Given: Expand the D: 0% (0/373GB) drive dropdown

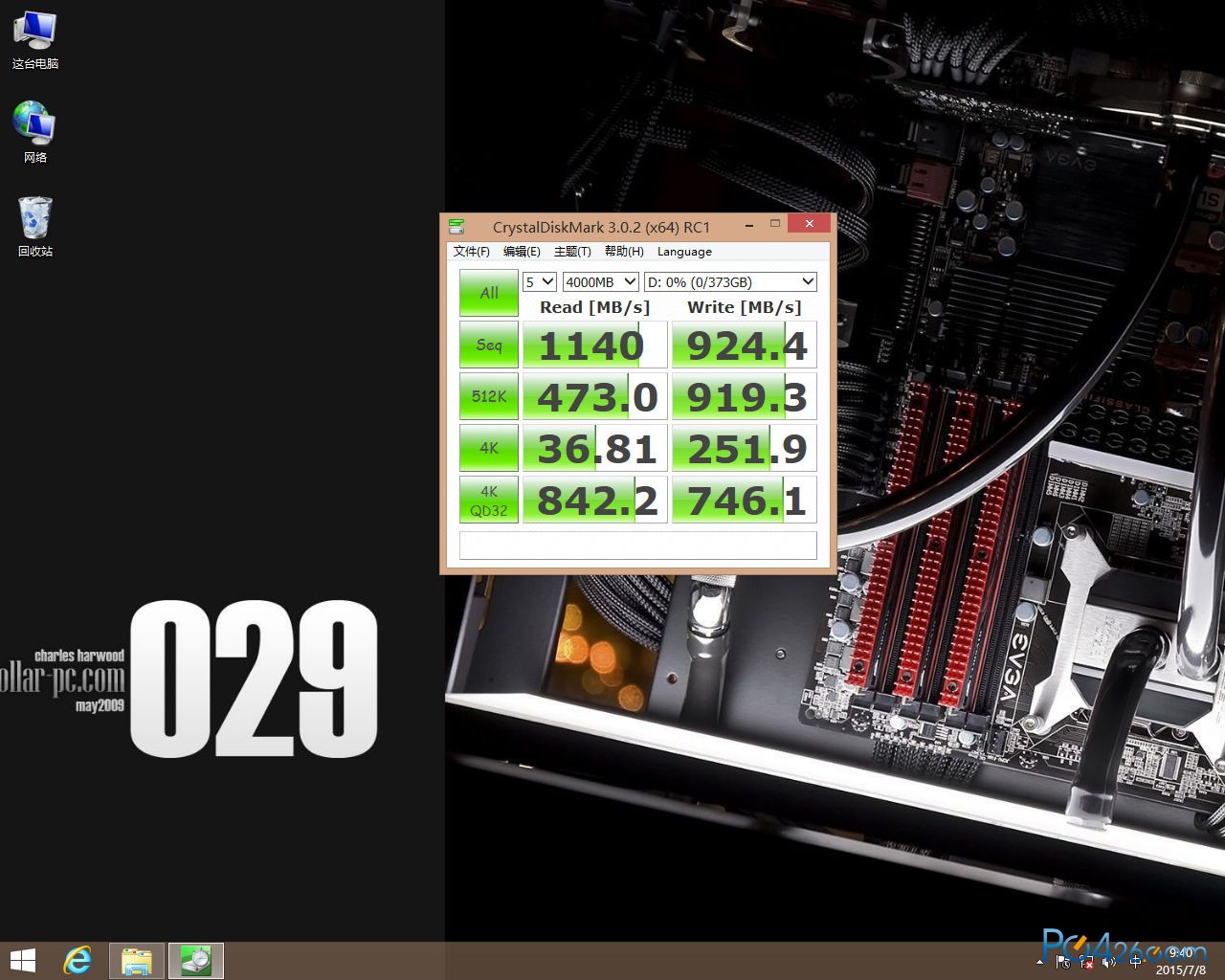Looking at the screenshot, I should pyautogui.click(x=730, y=281).
